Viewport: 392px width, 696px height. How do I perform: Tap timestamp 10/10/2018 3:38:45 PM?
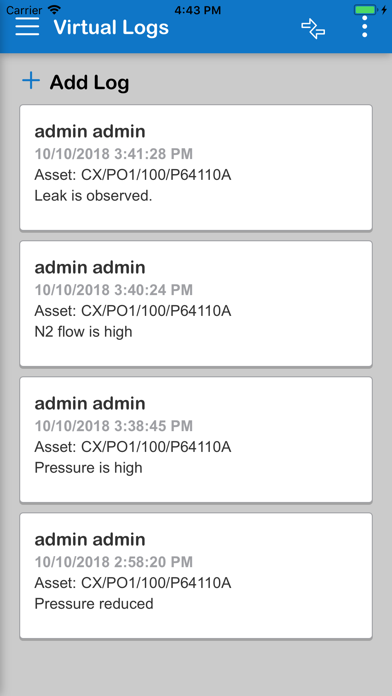pos(114,426)
